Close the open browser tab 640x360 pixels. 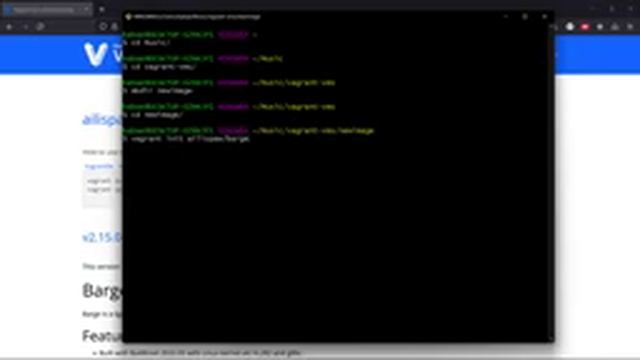point(87,9)
